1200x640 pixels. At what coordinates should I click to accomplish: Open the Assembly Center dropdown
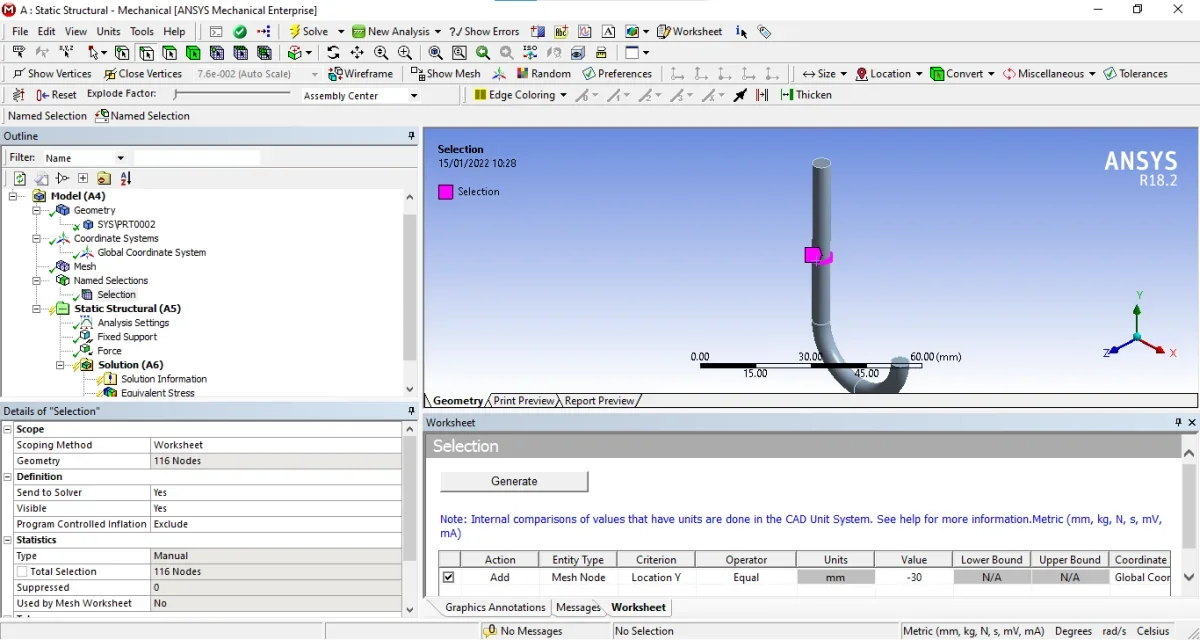point(414,96)
